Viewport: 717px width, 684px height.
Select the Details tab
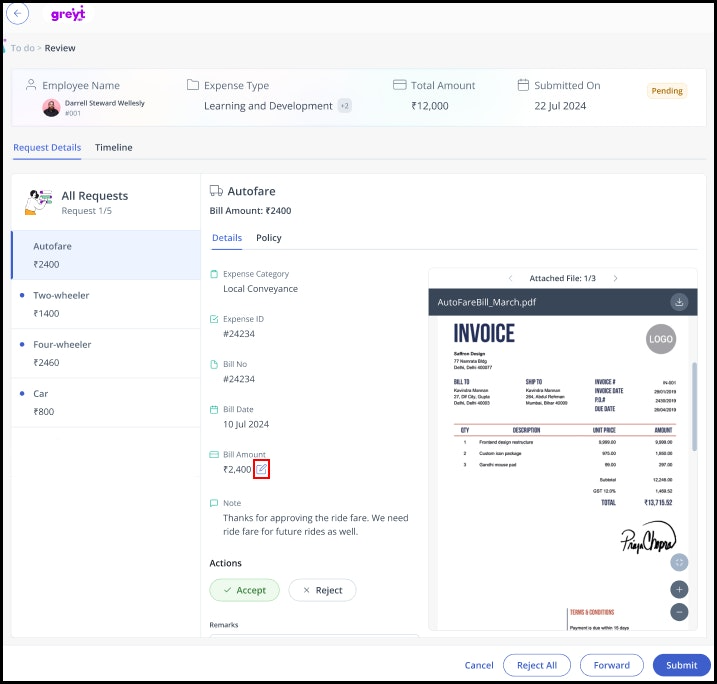click(227, 238)
